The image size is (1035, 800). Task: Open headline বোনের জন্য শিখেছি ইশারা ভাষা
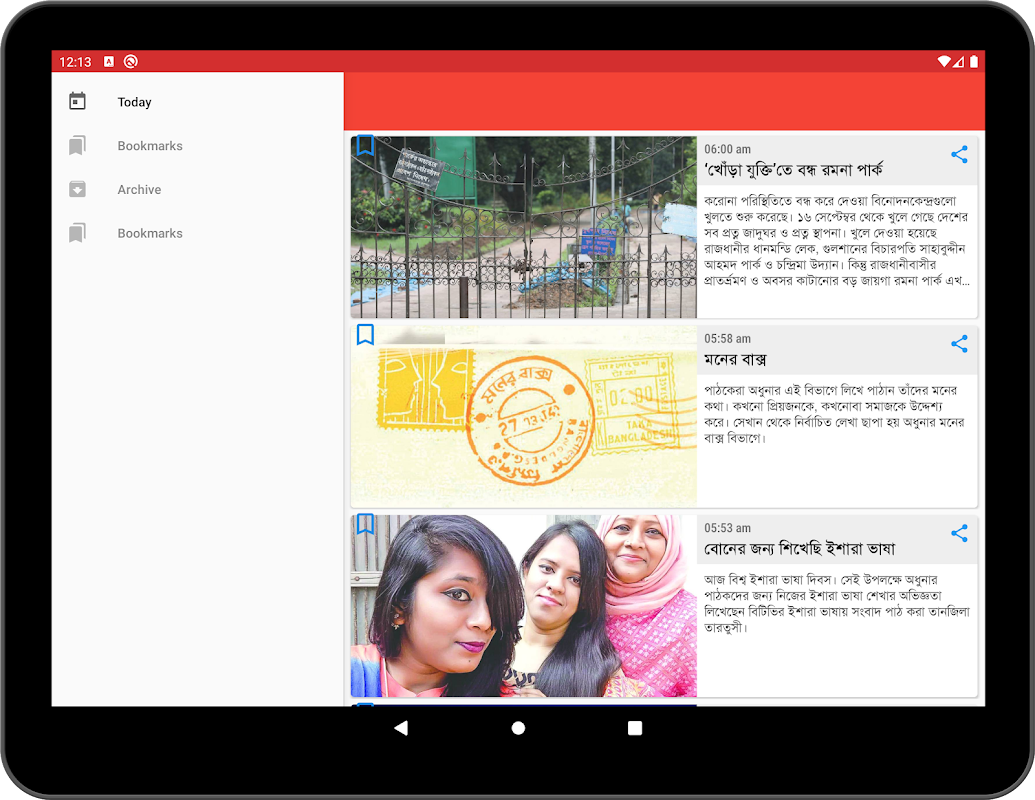click(x=799, y=549)
